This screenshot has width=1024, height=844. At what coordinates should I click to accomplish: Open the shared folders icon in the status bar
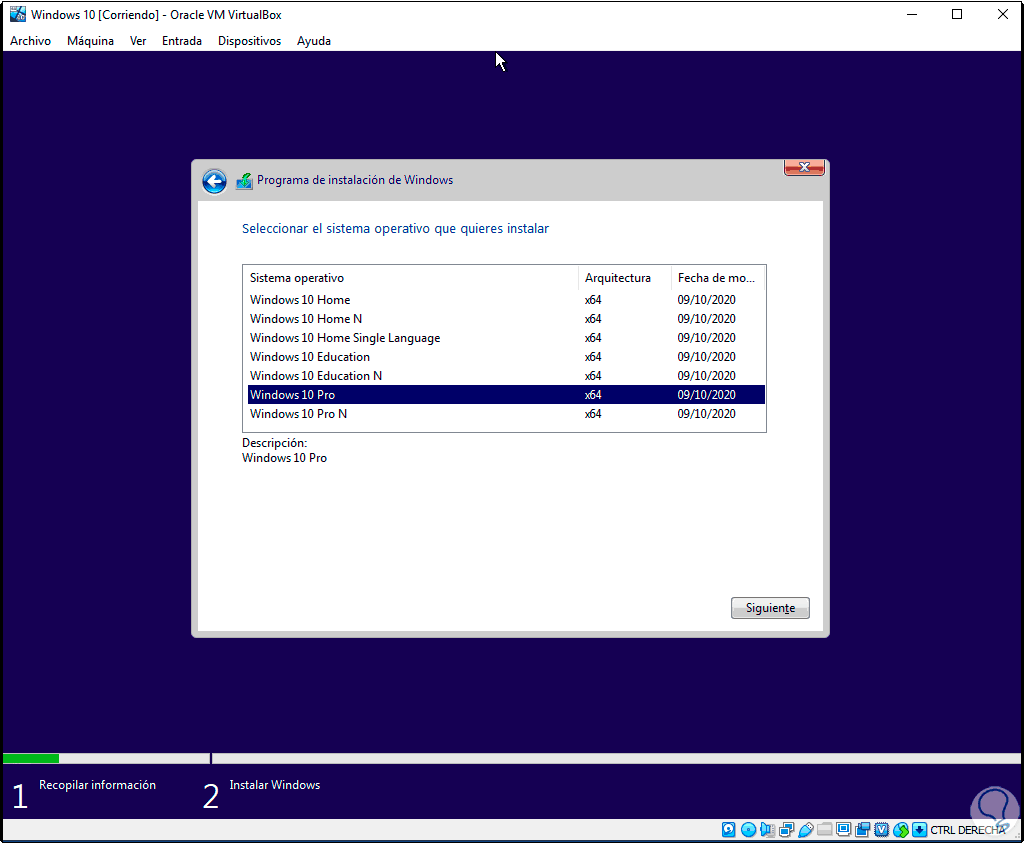(824, 830)
